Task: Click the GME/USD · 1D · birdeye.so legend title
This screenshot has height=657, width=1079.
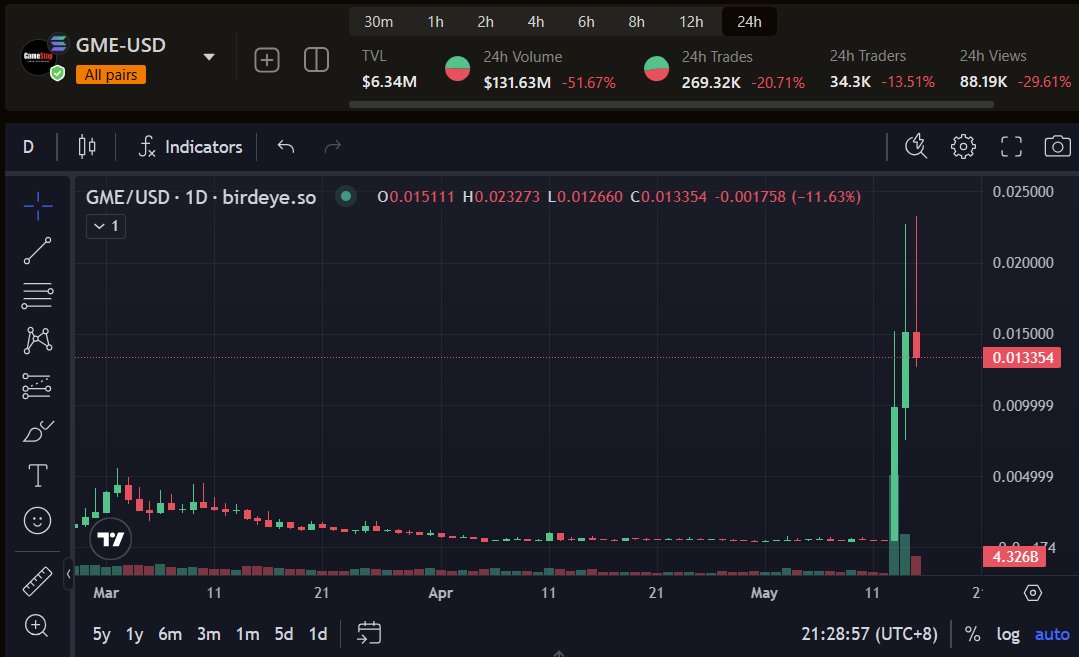Action: 201,197
